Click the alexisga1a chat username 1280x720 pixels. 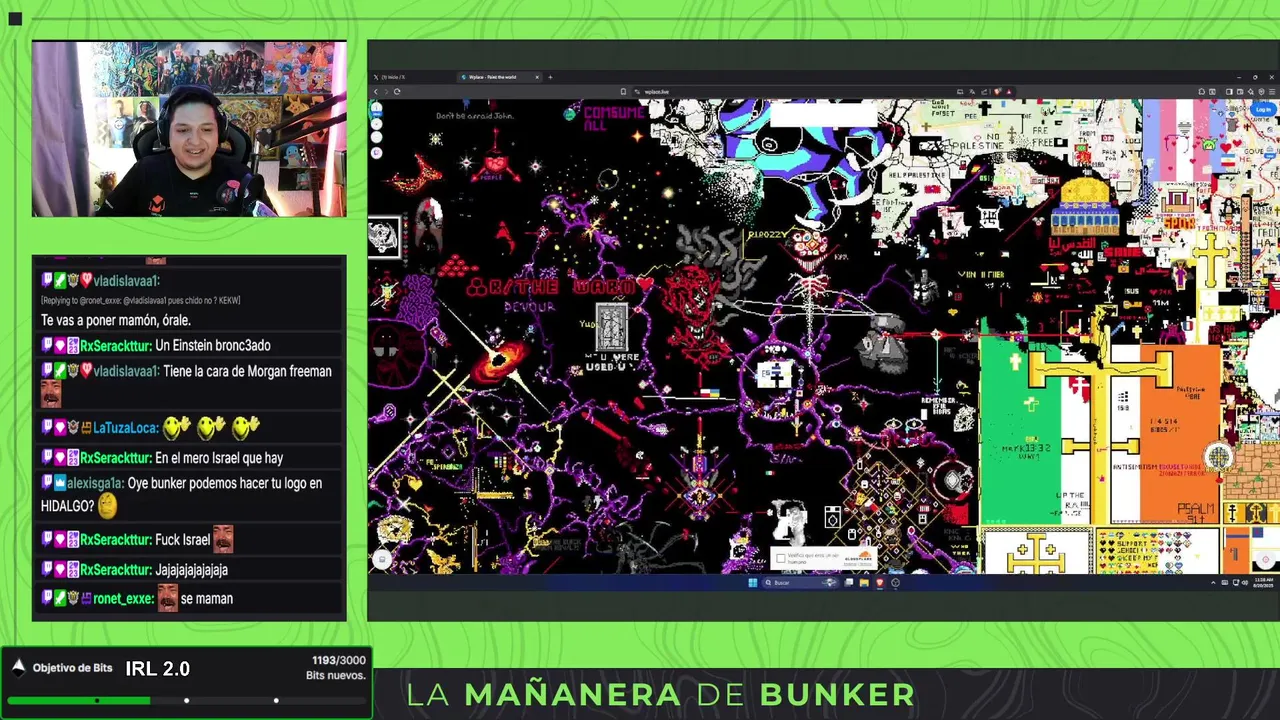click(96, 483)
